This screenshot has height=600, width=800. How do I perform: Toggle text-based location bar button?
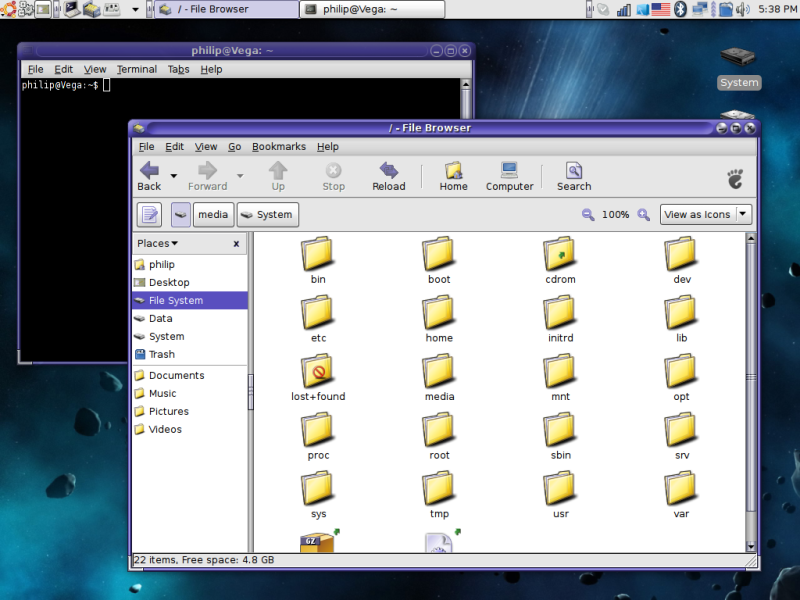(149, 215)
